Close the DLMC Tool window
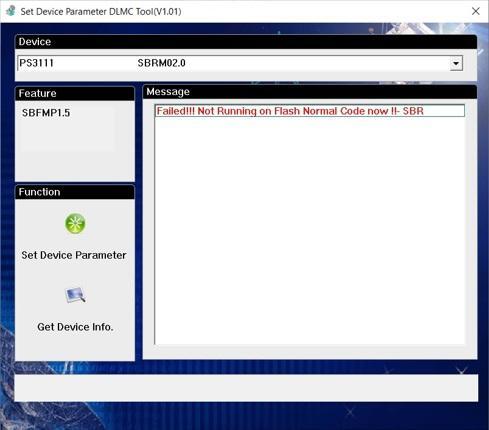The image size is (489, 430). tap(476, 11)
